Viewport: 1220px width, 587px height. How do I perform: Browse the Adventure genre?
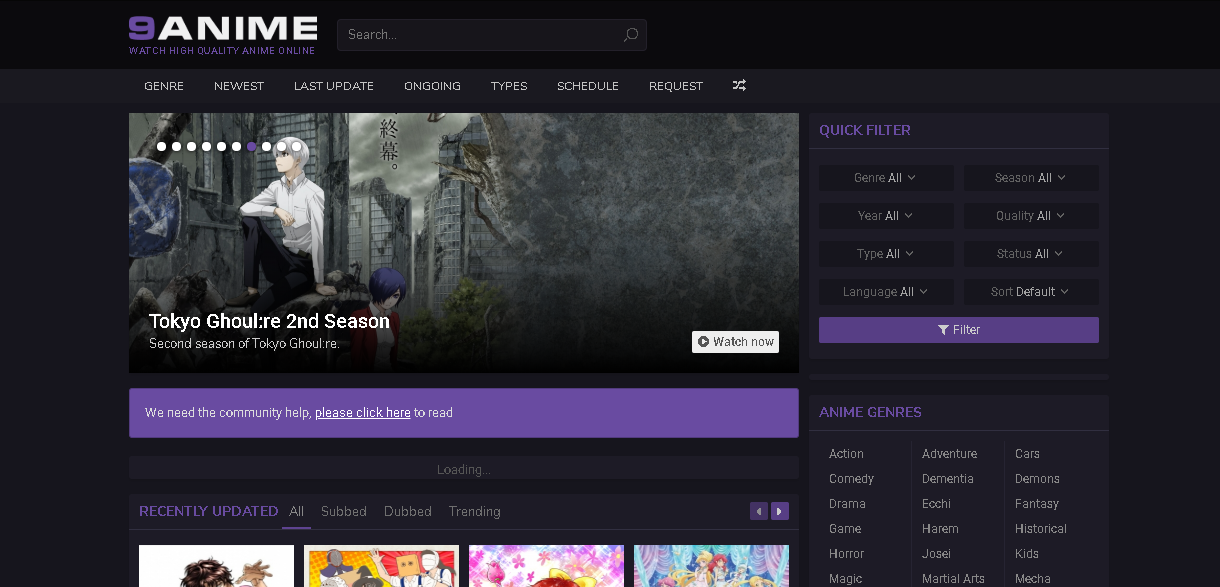pos(949,454)
